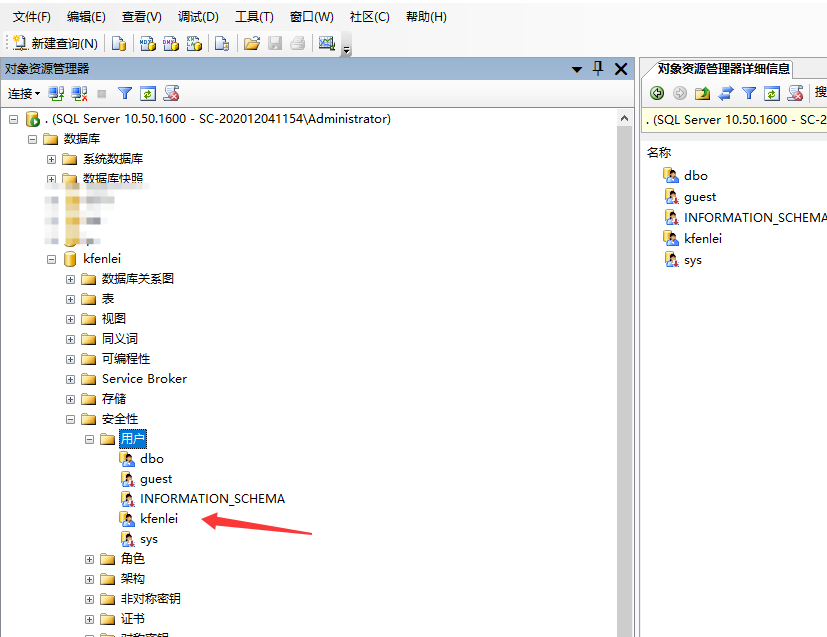Screen dimensions: 827x637
Task: Open the 文件(F) menu
Action: (x=32, y=17)
